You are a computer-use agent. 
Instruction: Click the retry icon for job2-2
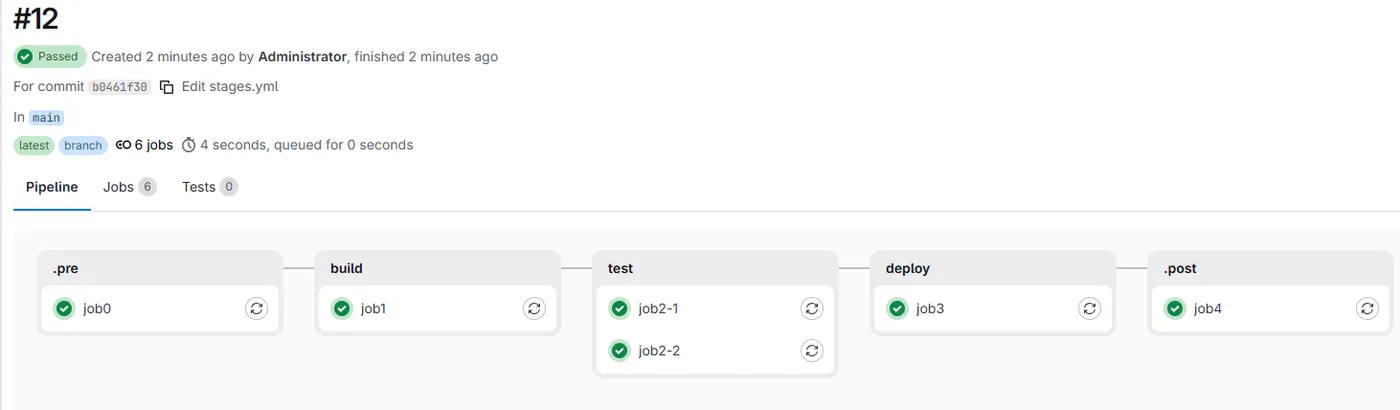812,351
